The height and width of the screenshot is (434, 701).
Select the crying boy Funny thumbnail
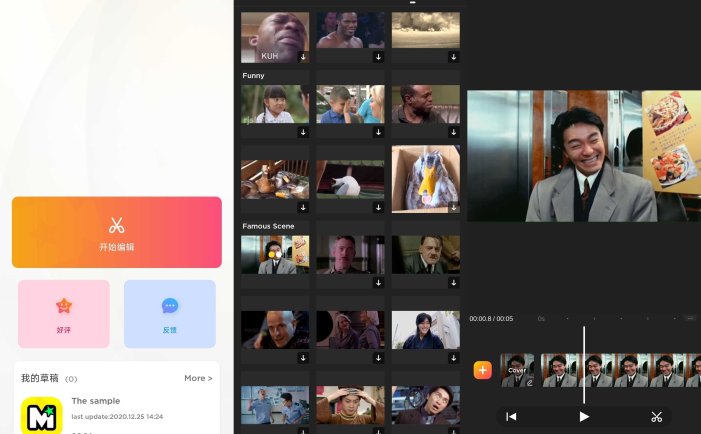click(x=350, y=104)
